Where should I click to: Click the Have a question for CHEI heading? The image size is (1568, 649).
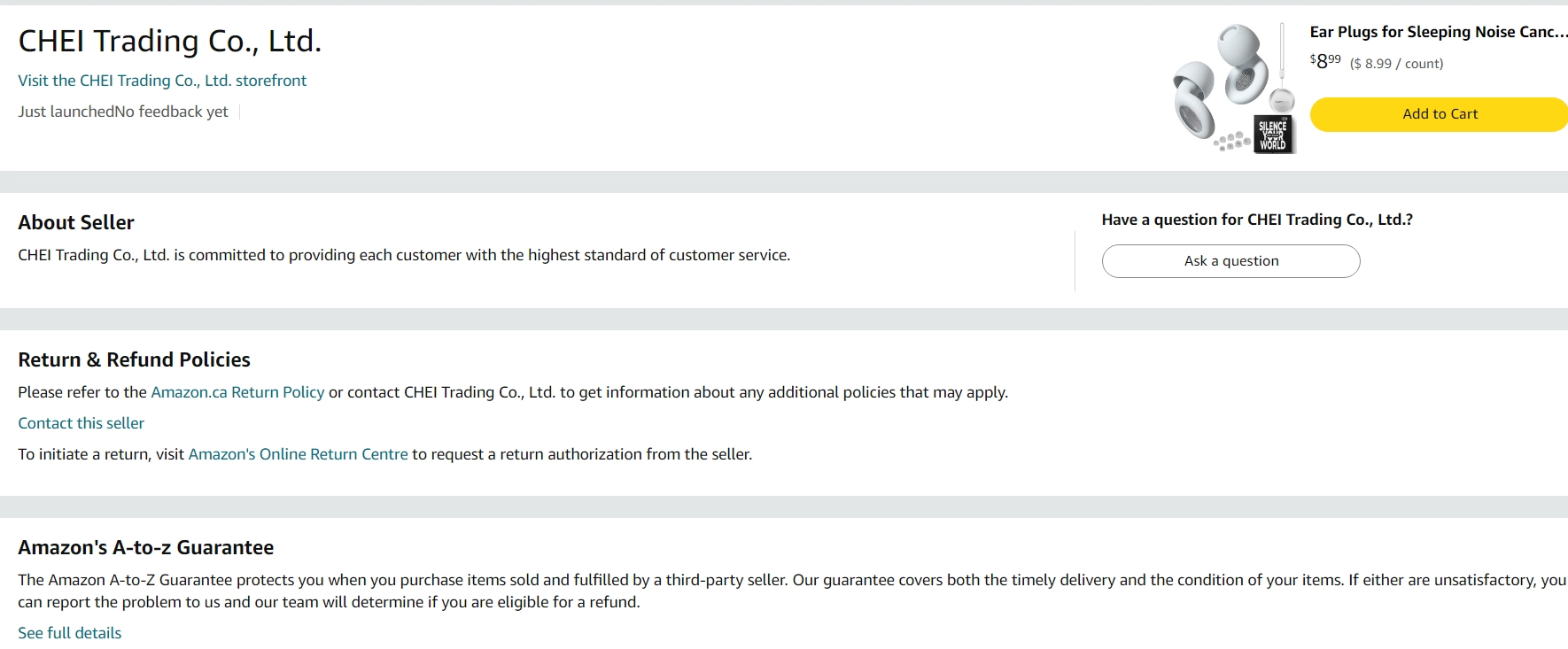coord(1256,220)
